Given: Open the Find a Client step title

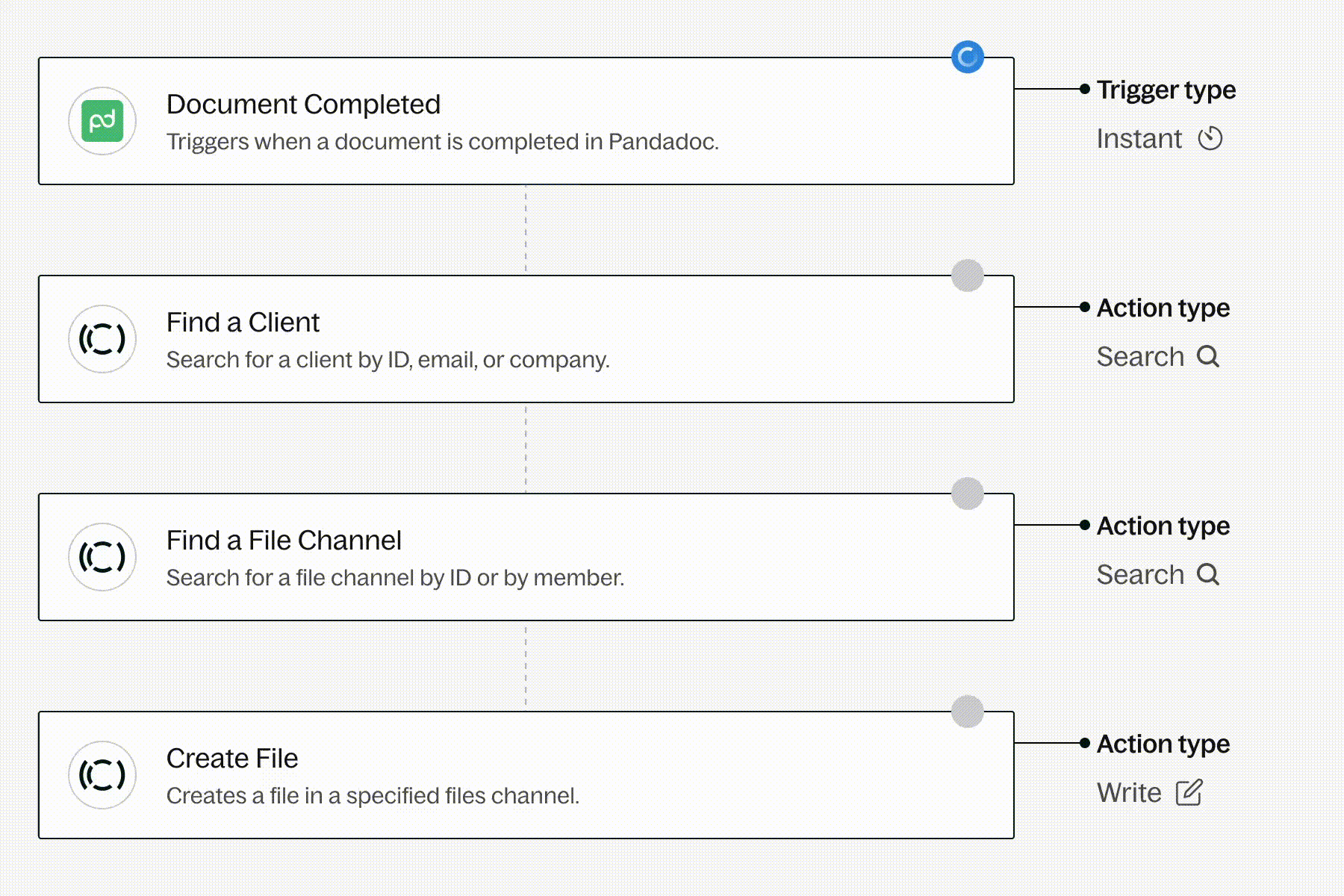Looking at the screenshot, I should point(243,323).
